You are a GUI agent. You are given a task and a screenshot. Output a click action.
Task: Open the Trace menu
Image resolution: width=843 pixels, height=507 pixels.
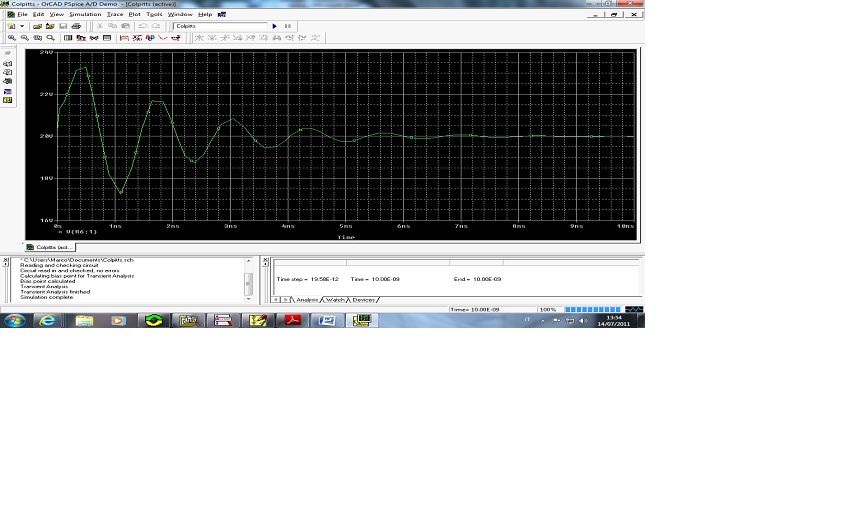tap(114, 14)
